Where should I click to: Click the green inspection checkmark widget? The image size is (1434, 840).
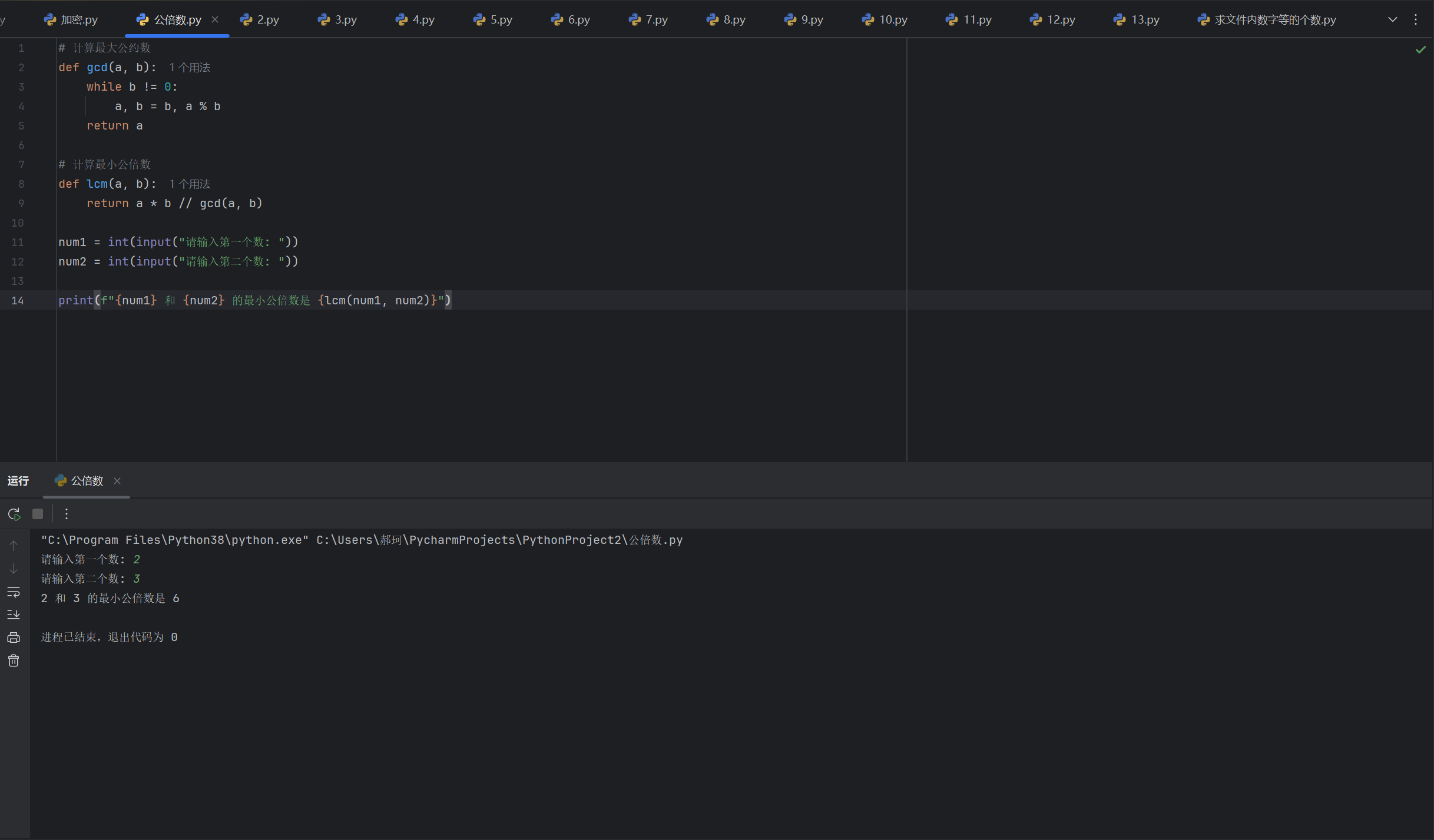(x=1420, y=50)
